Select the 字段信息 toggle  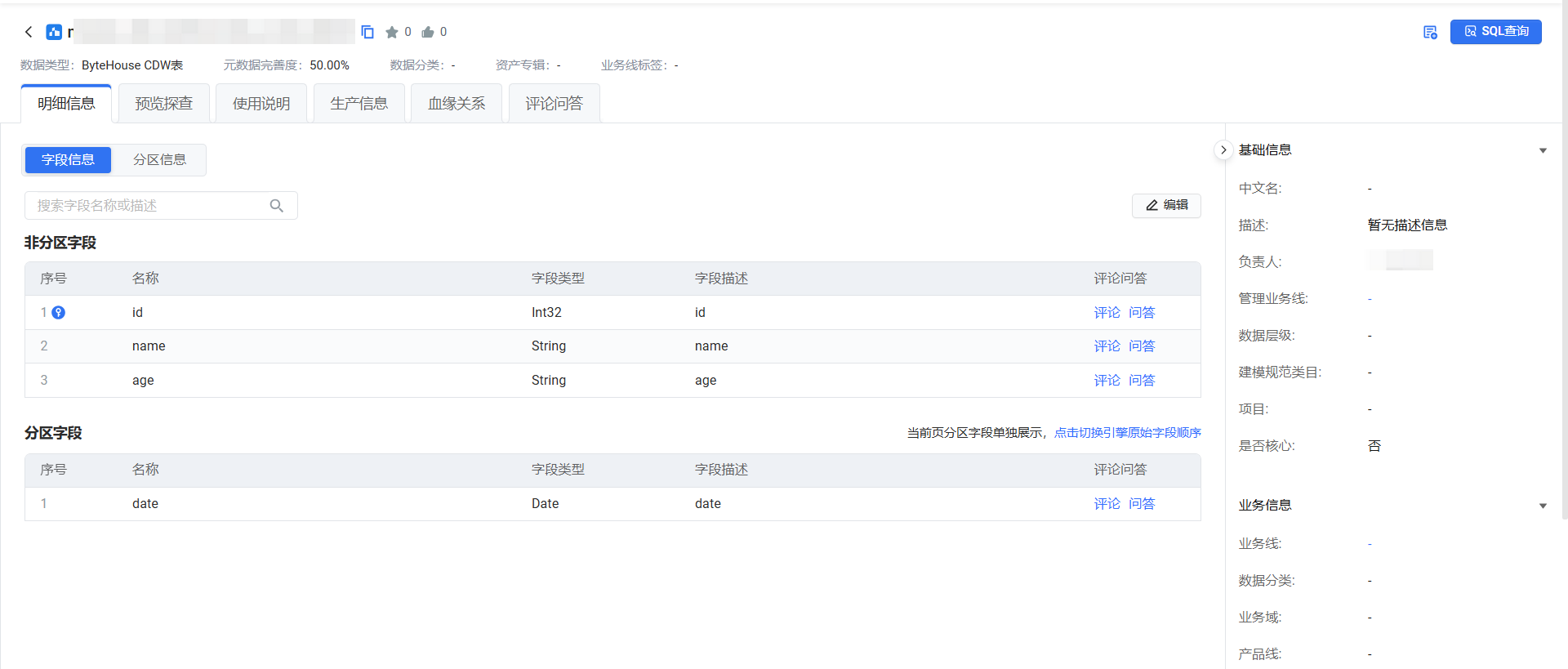click(x=68, y=160)
